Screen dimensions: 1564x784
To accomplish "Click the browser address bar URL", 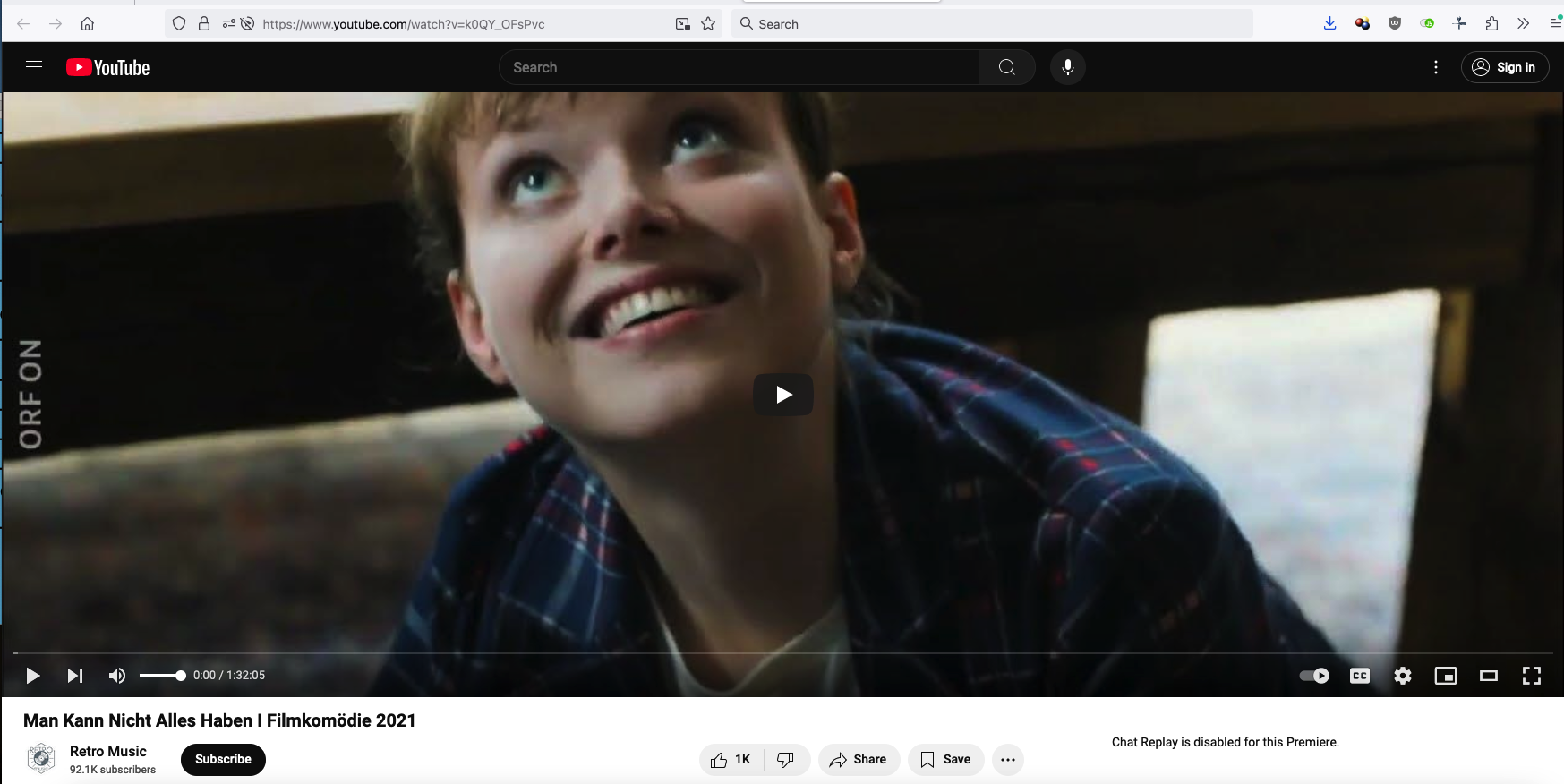I will click(404, 24).
